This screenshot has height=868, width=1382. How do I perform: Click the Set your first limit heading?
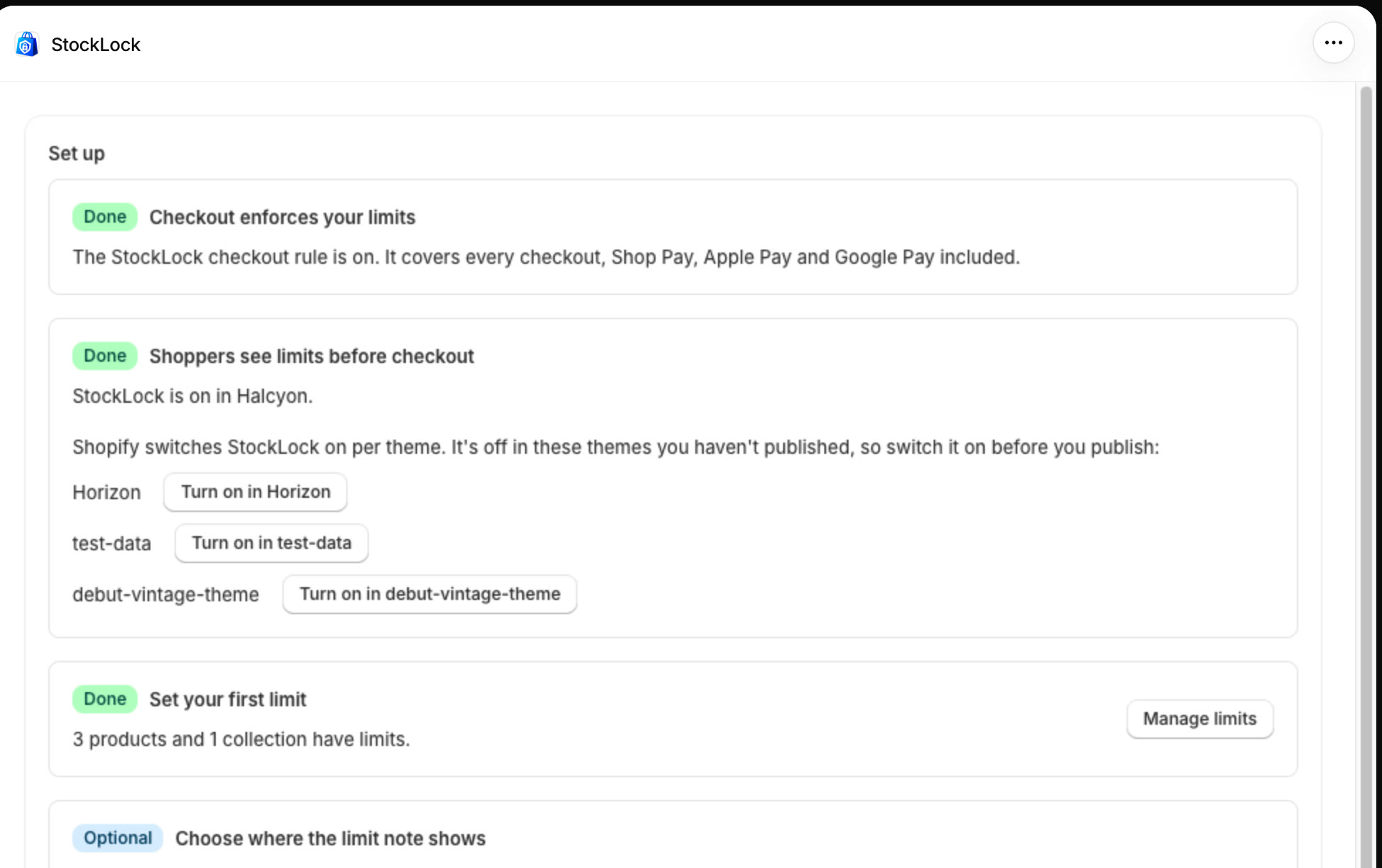(228, 699)
